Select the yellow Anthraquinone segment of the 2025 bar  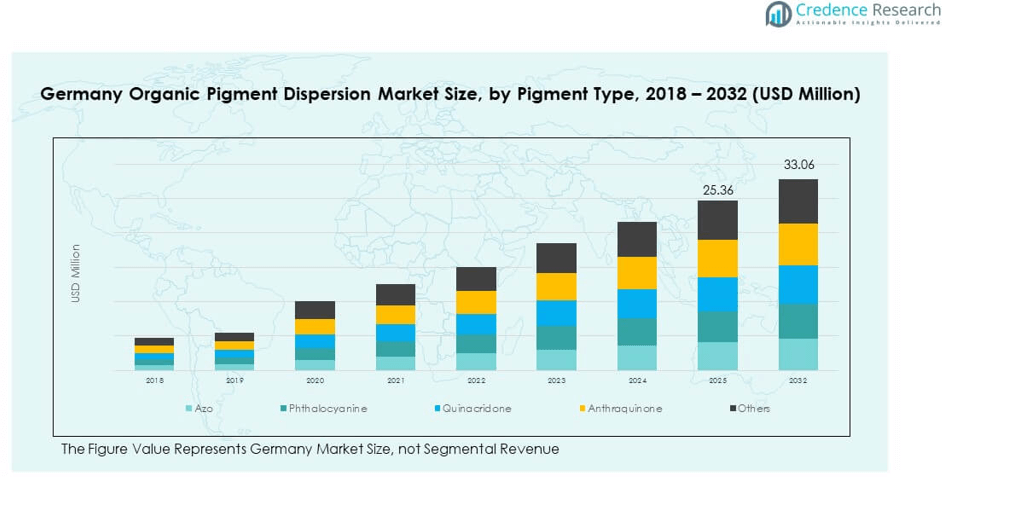pos(717,258)
